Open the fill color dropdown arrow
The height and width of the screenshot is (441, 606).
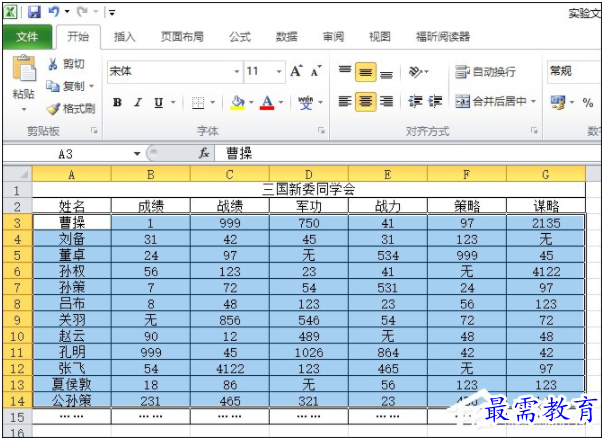[251, 102]
